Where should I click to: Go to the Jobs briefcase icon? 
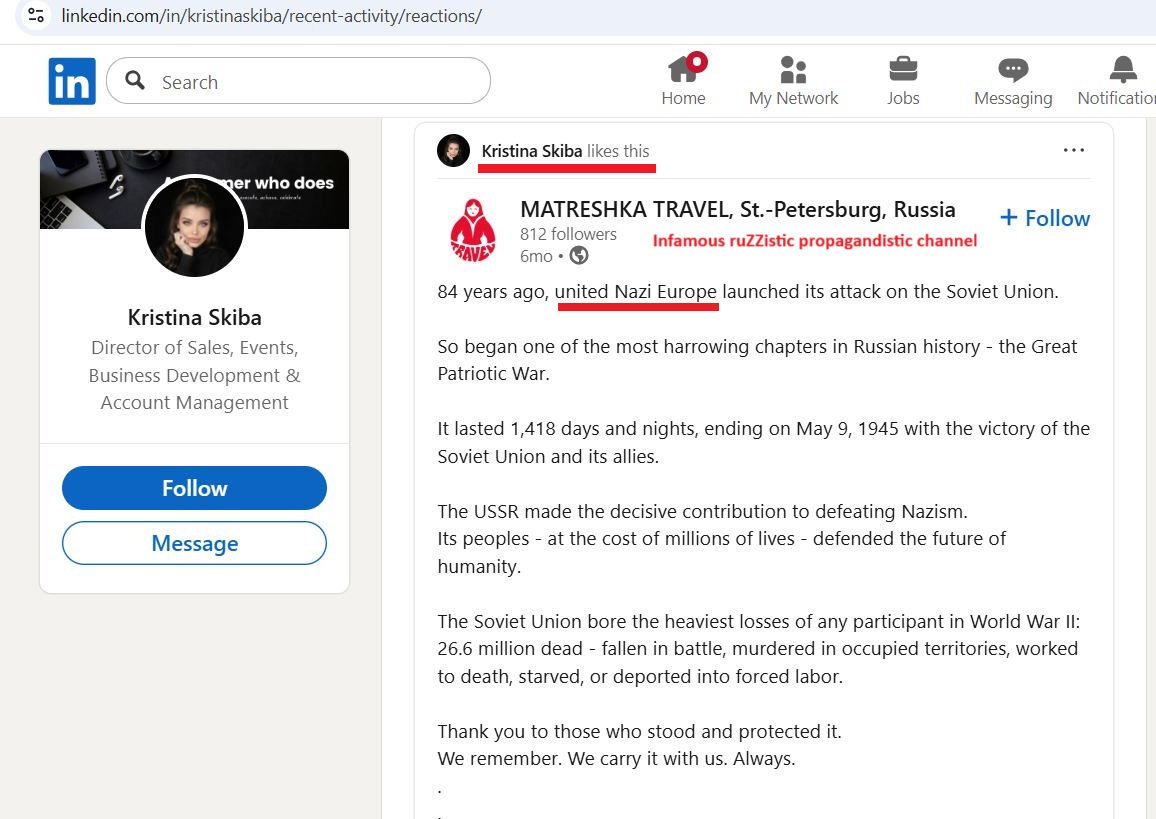pos(903,70)
